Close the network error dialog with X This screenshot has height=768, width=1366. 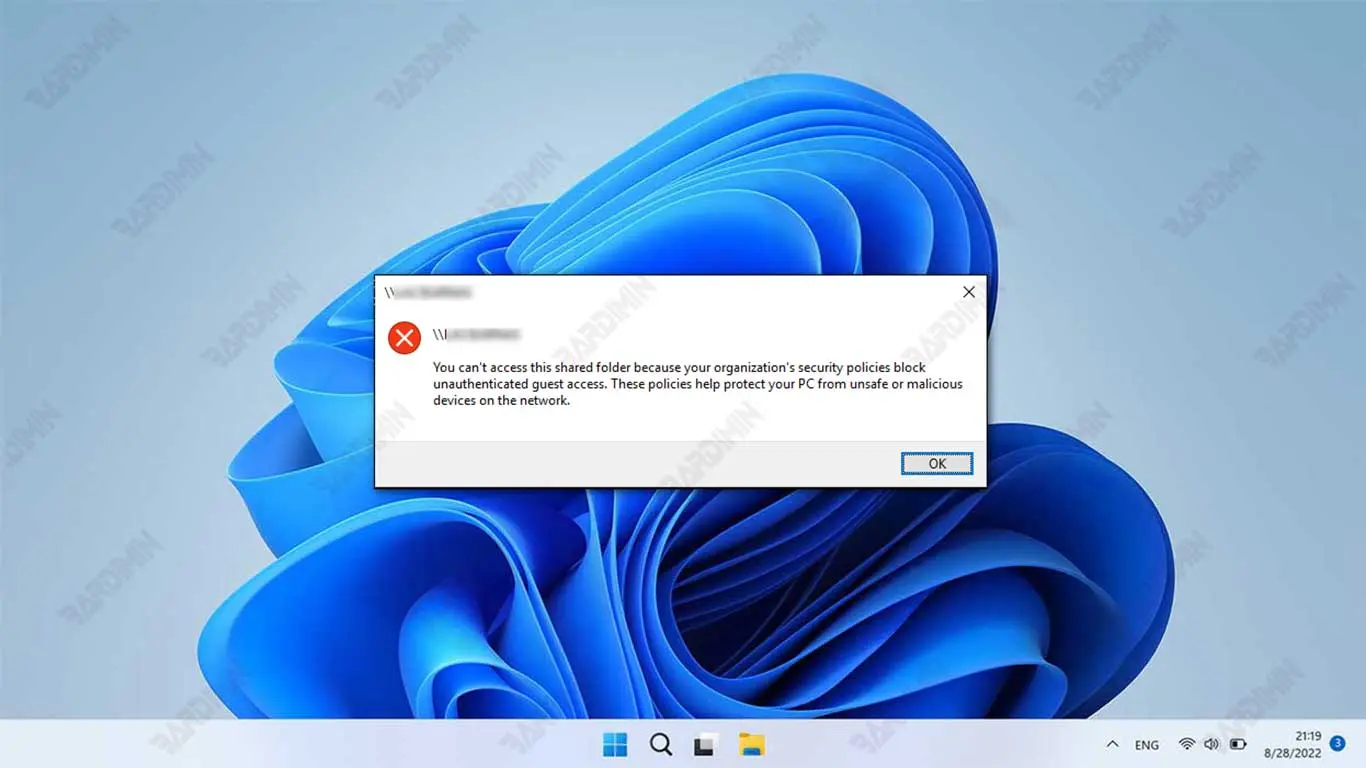tap(968, 292)
